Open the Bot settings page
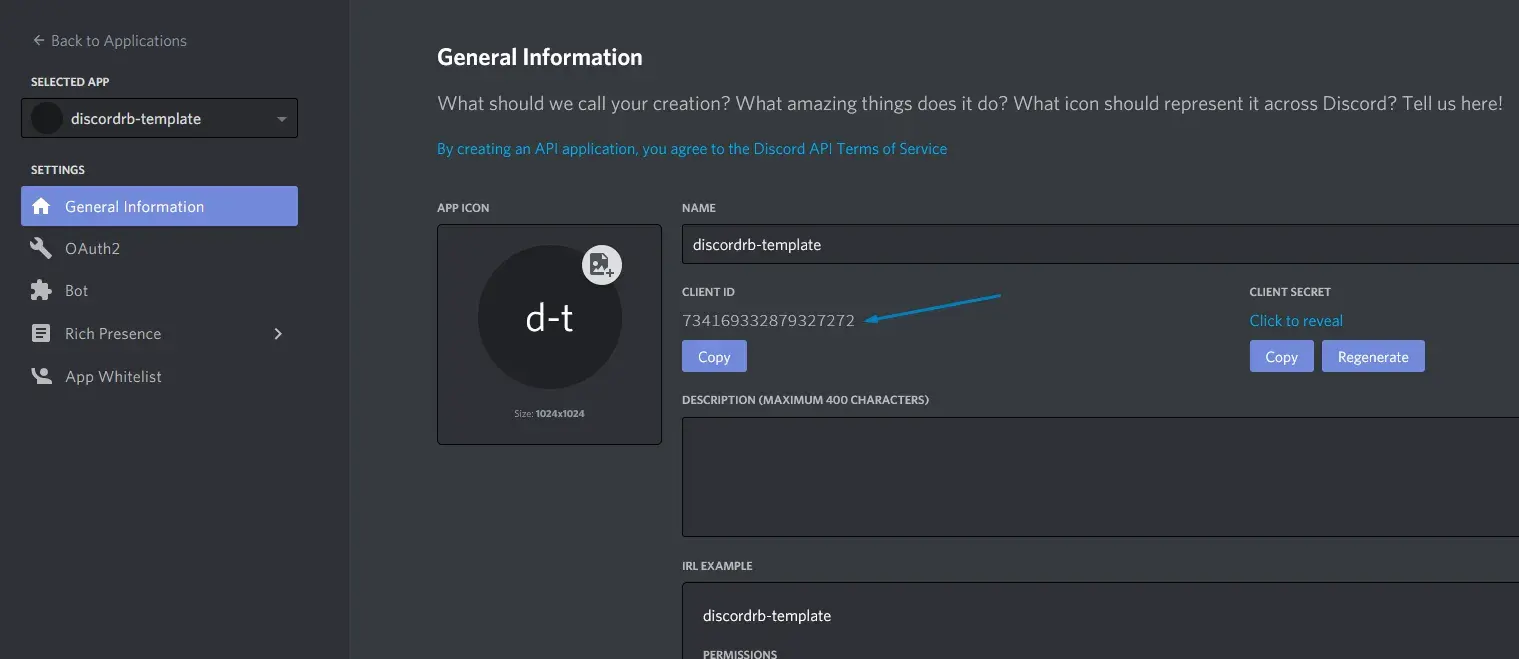This screenshot has width=1519, height=659. click(76, 290)
